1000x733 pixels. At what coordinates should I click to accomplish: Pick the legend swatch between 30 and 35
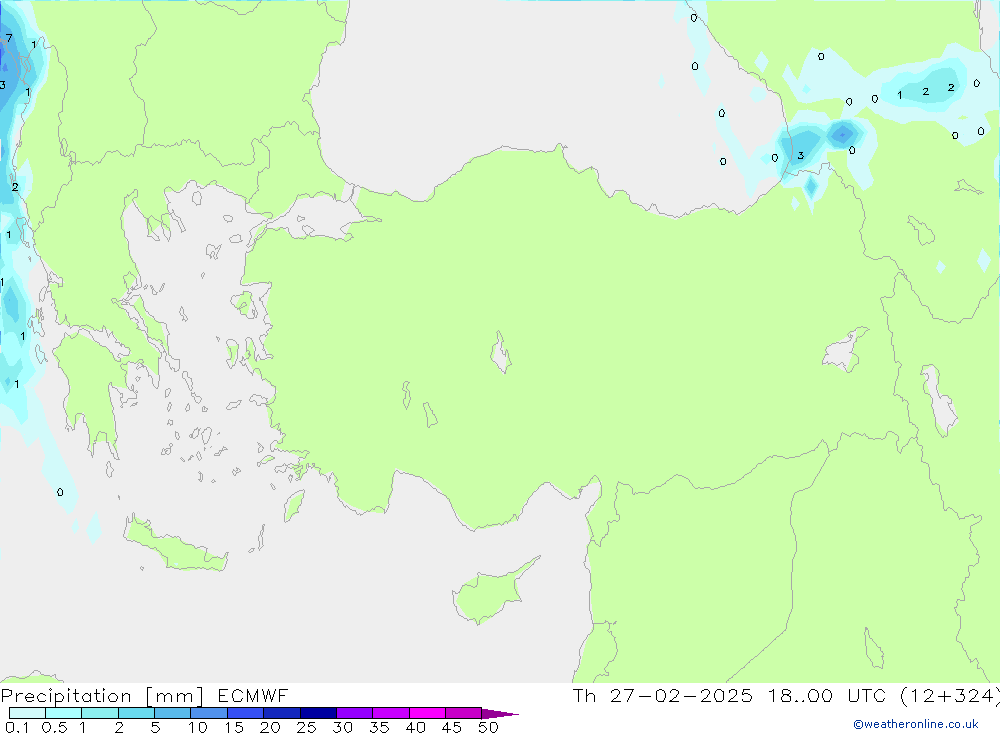click(355, 713)
